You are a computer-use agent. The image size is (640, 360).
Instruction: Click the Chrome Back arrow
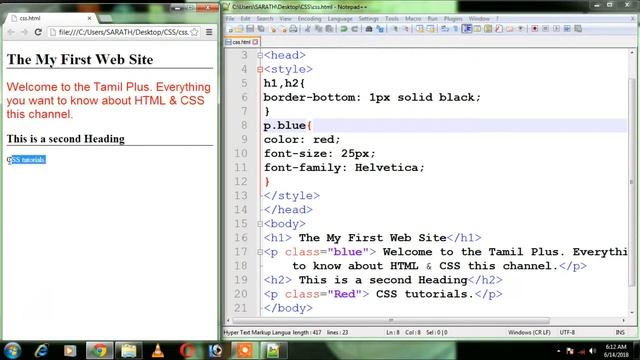tap(11, 32)
